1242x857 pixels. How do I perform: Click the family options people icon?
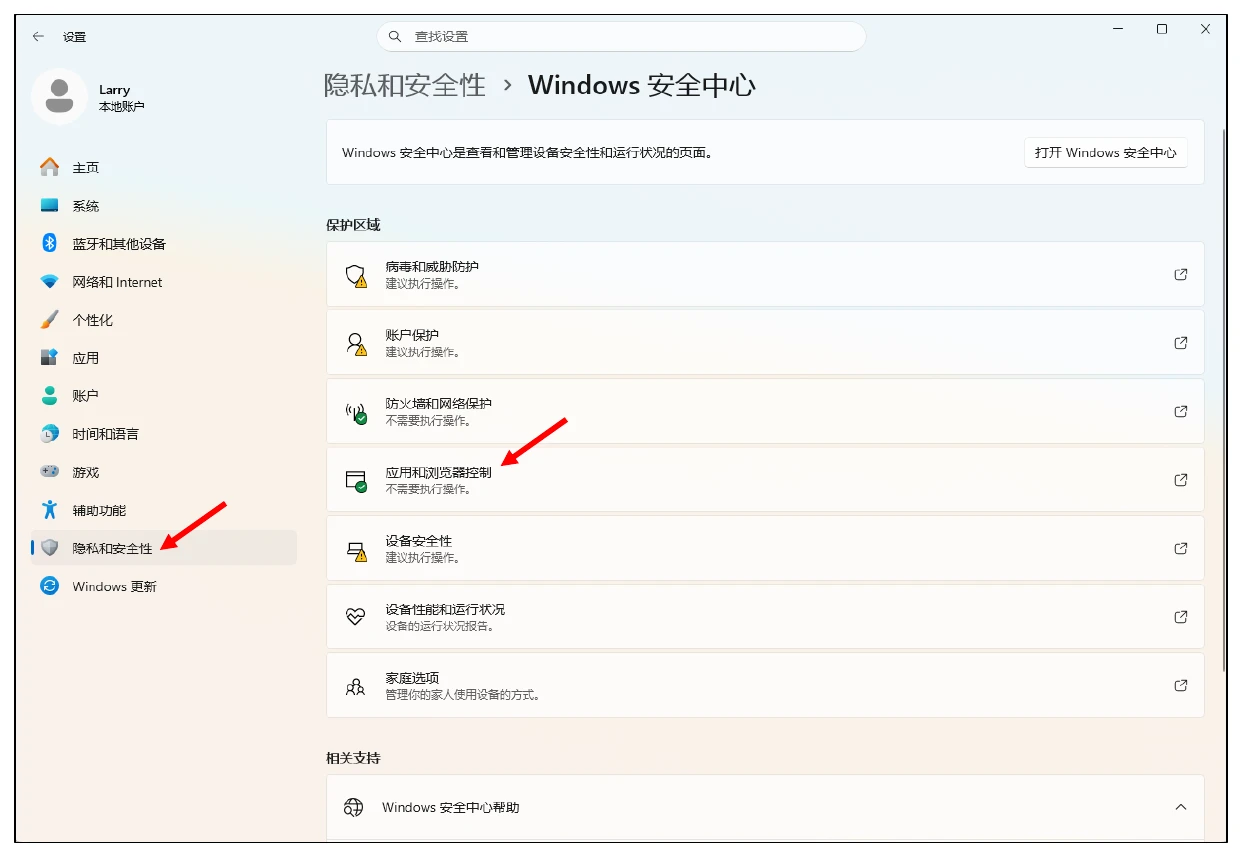[x=355, y=686]
